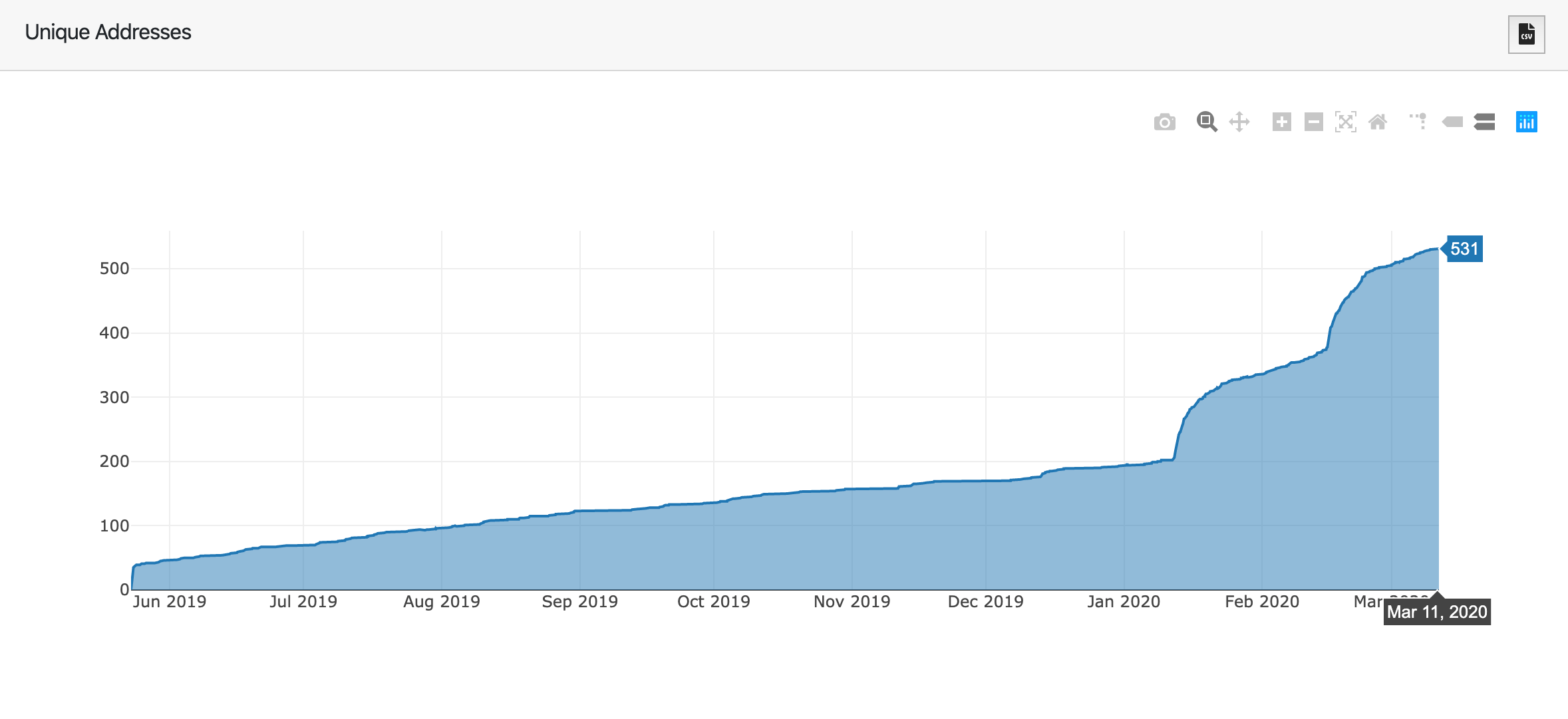This screenshot has height=719, width=1568.
Task: Toggle spike lines modebar option
Action: click(1418, 122)
